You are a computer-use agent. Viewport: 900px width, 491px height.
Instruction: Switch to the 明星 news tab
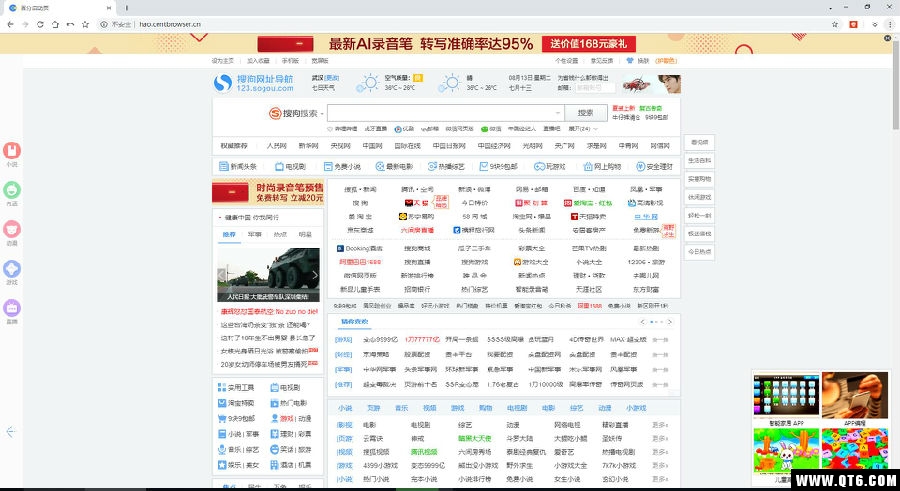(x=305, y=235)
